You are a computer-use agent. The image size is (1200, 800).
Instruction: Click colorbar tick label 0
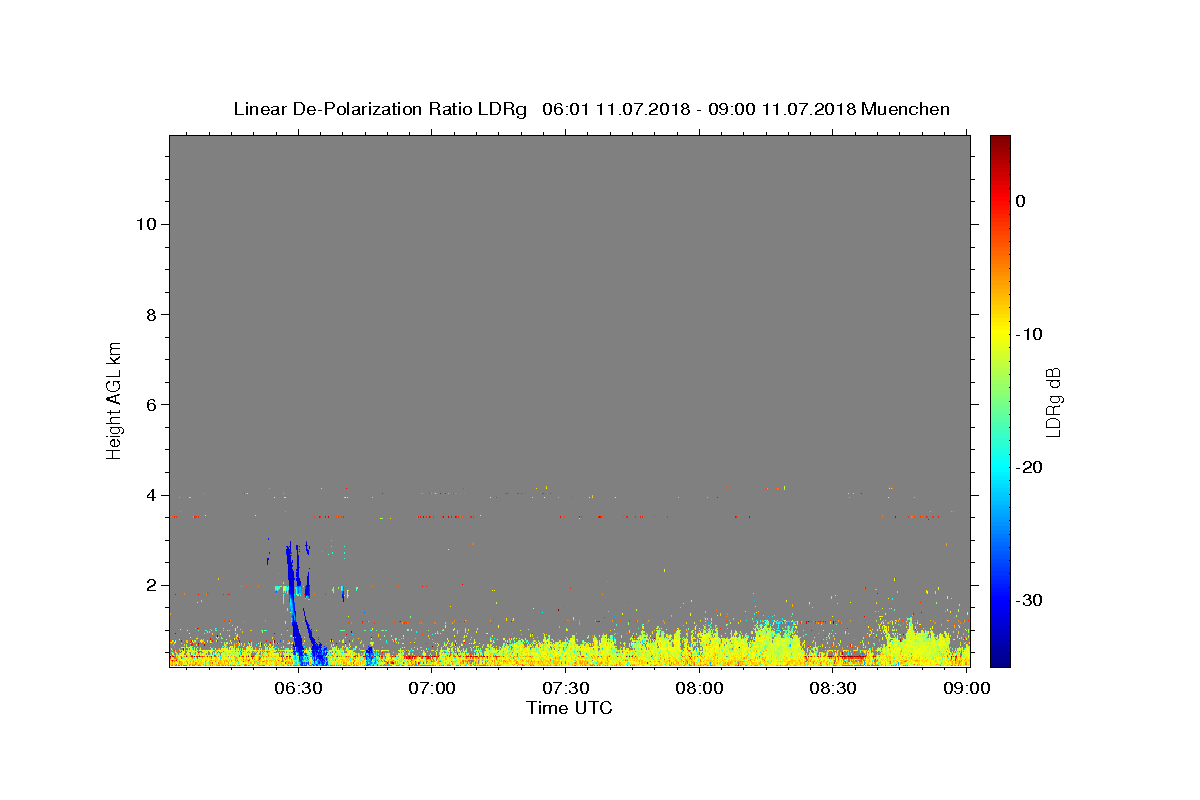[1021, 201]
